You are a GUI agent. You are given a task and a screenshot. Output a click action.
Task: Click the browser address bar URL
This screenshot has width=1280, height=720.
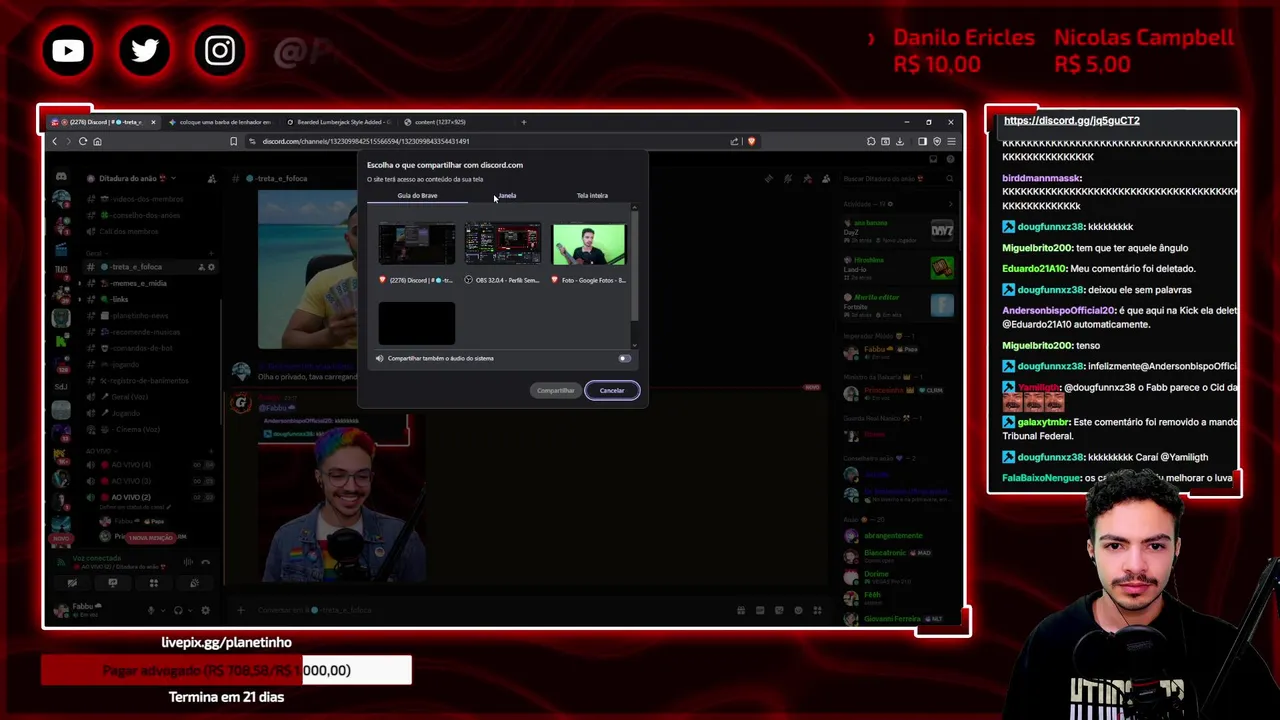[366, 141]
